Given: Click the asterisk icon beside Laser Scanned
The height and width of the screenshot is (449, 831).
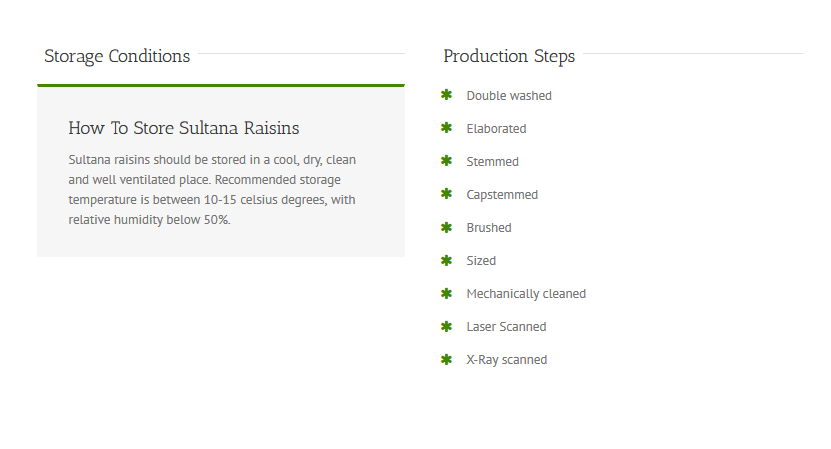Looking at the screenshot, I should [446, 326].
